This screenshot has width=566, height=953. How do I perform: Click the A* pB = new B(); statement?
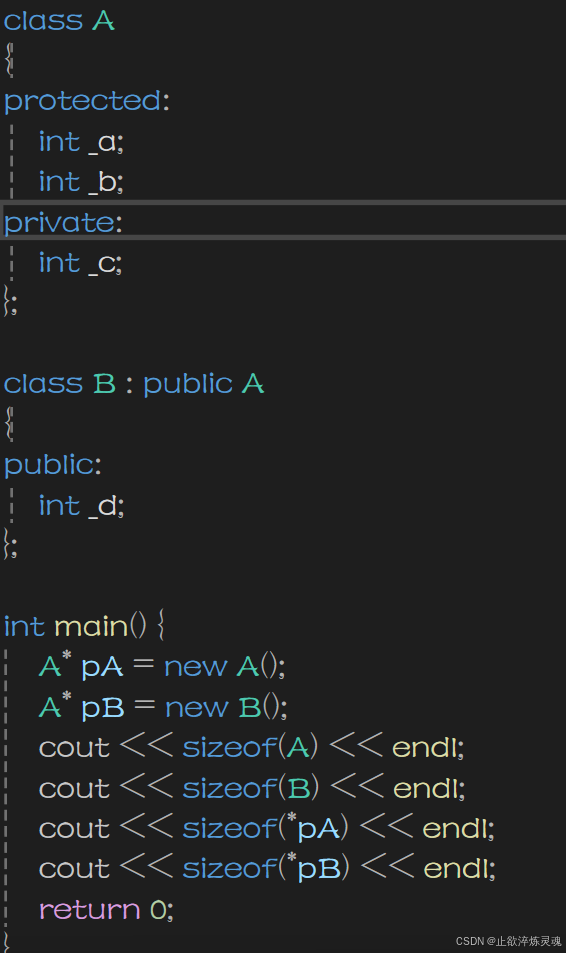coord(163,707)
